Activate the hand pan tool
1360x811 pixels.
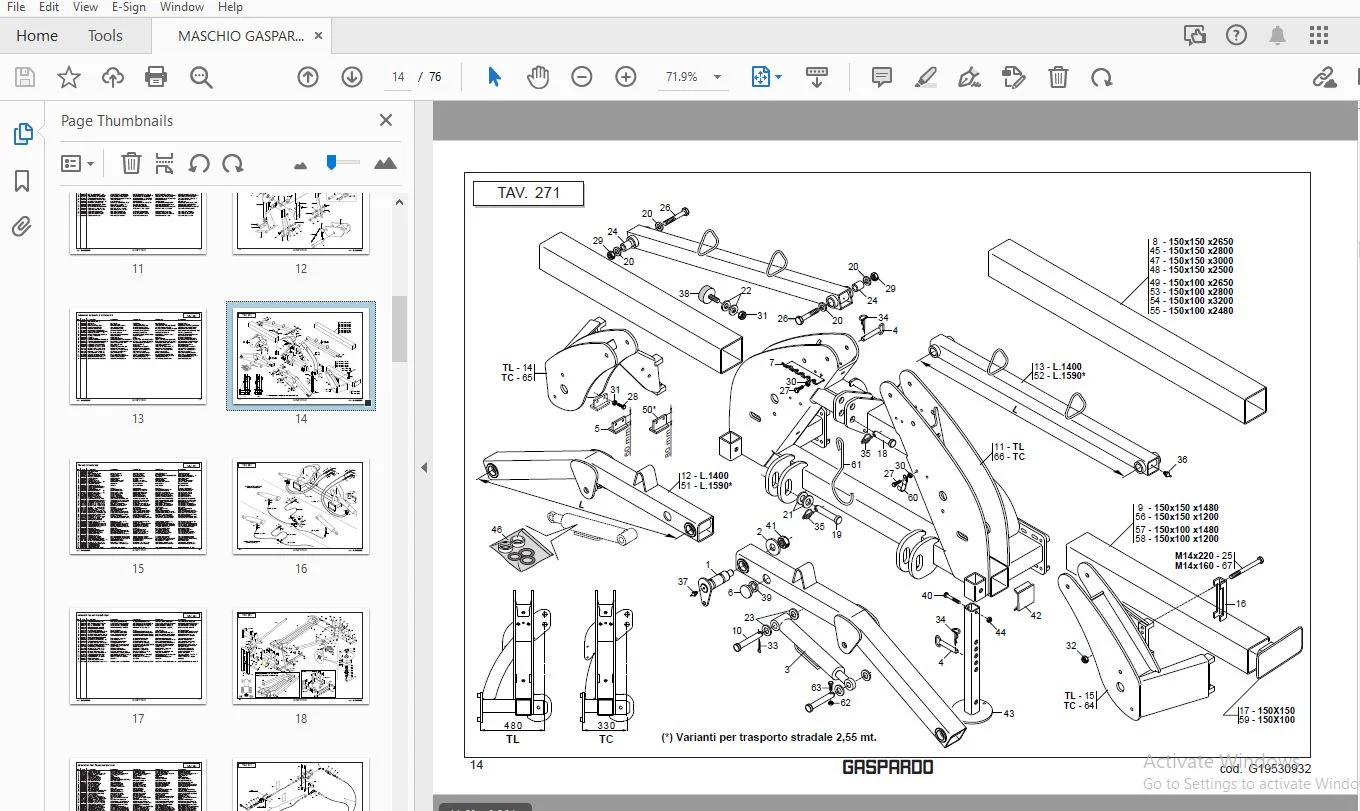point(538,77)
